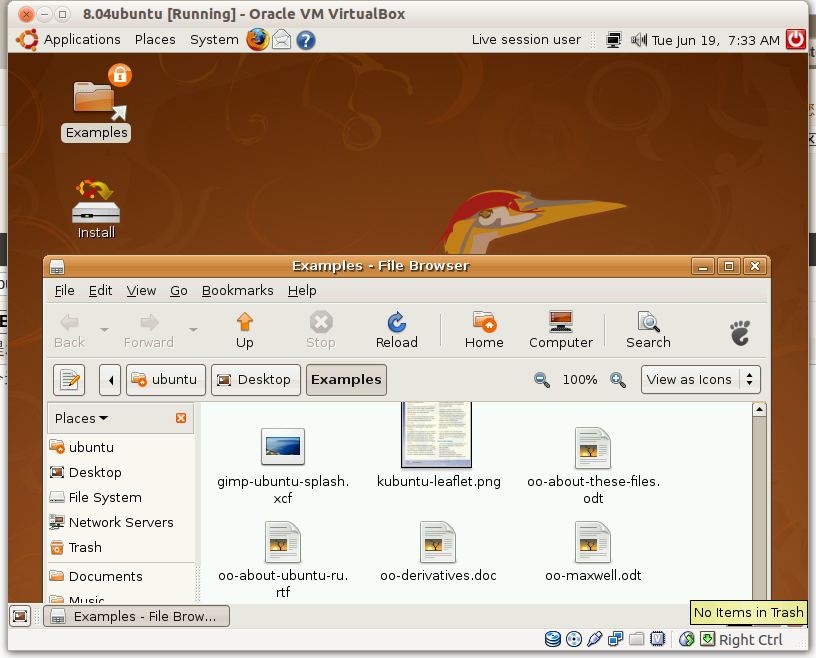Go to the Home folder
The height and width of the screenshot is (658, 816).
tap(484, 330)
